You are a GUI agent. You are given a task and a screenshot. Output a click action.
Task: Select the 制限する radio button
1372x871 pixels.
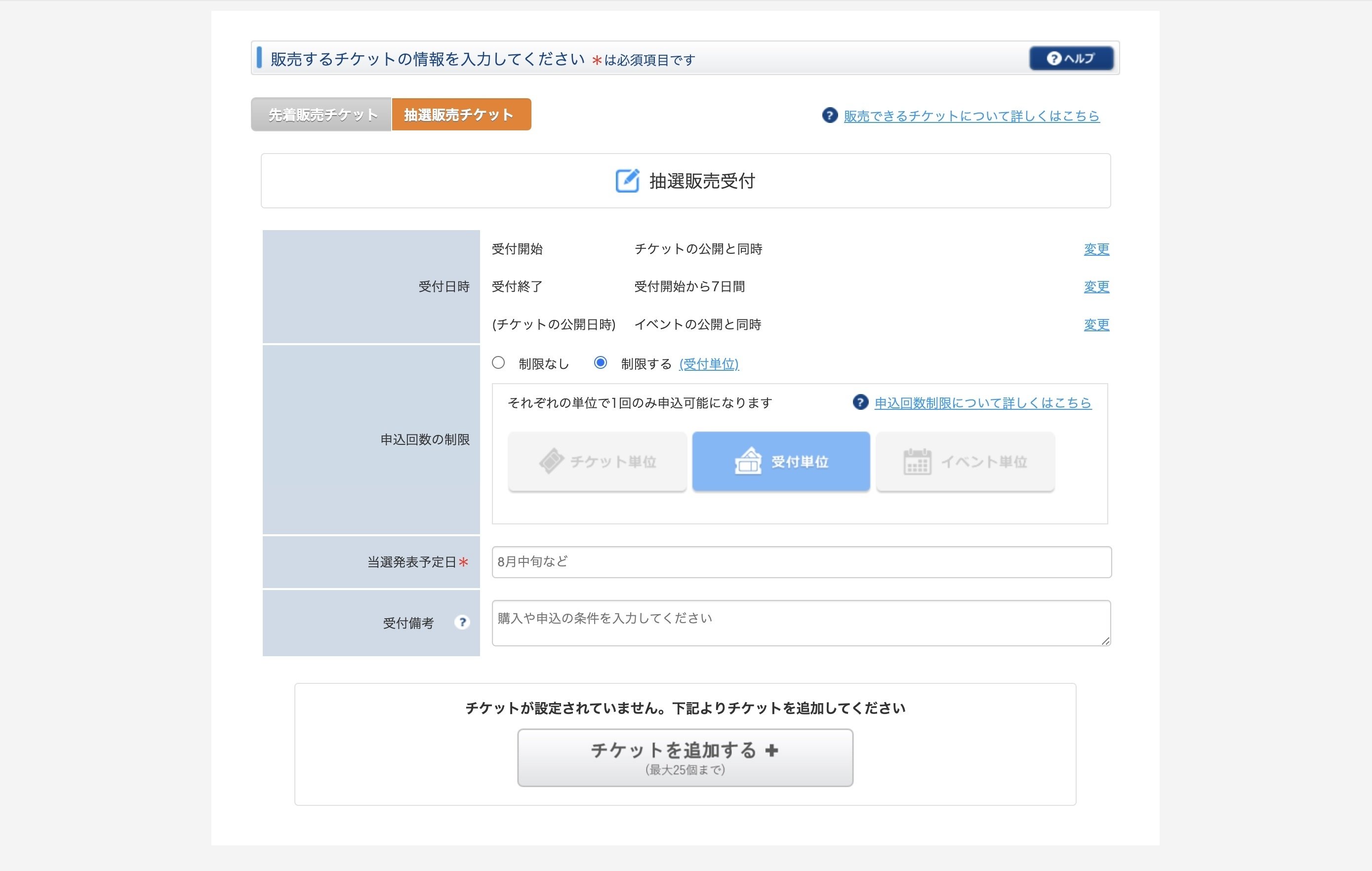pos(601,363)
